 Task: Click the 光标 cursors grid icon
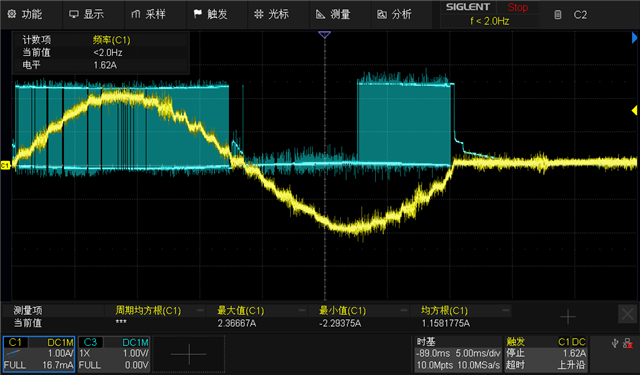258,14
